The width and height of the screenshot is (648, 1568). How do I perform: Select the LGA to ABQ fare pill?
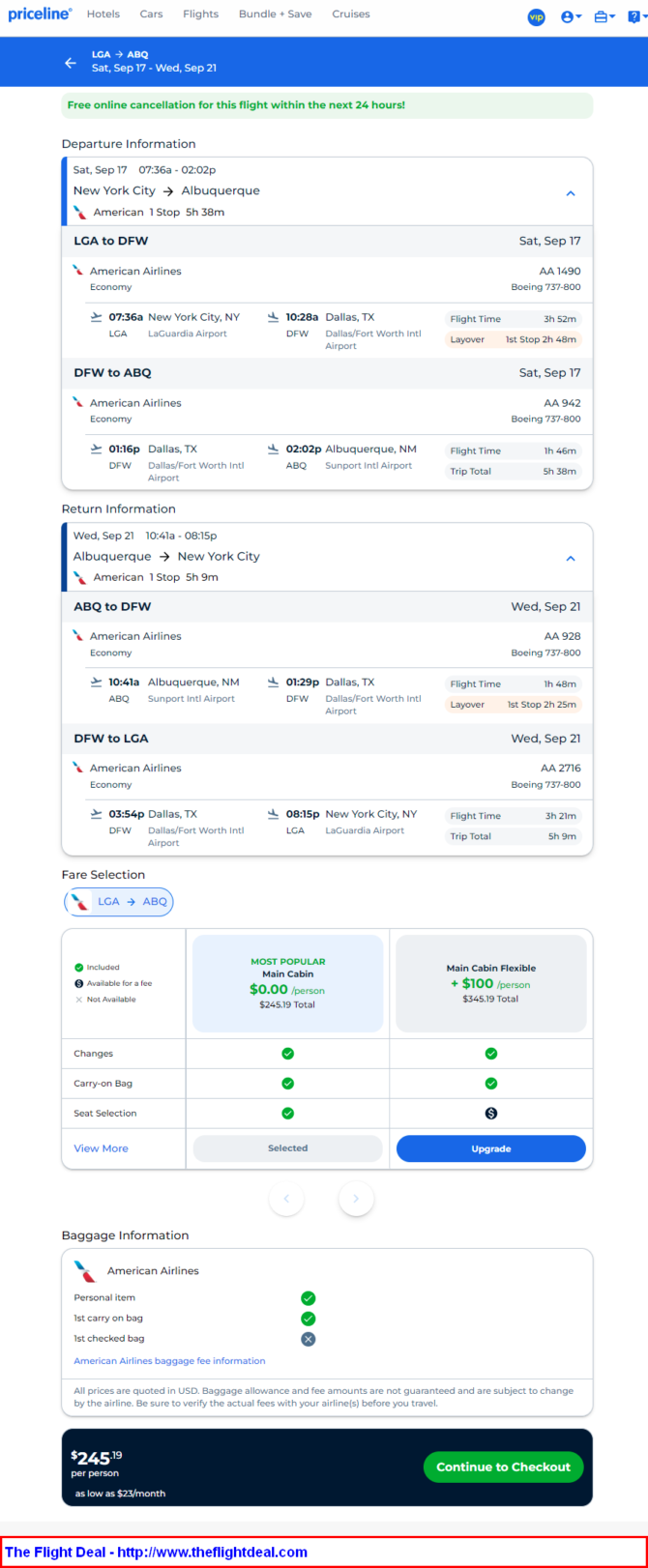tap(119, 902)
